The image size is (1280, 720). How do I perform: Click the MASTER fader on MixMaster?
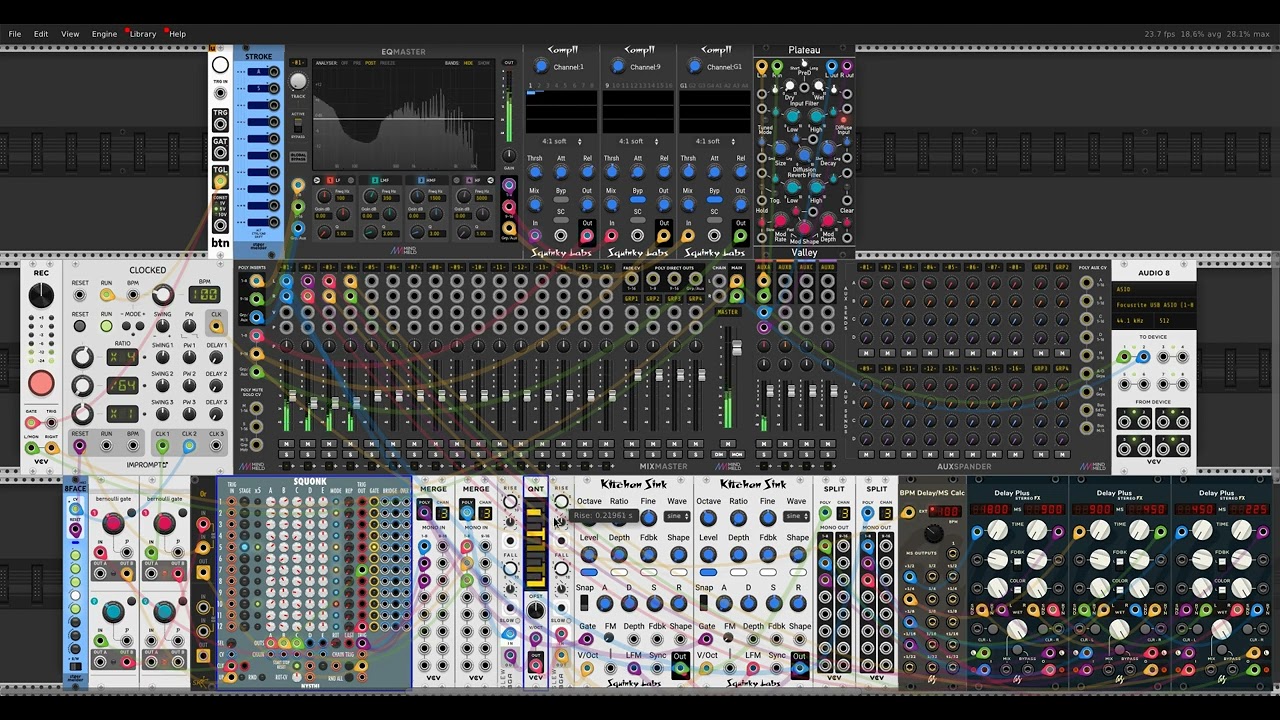pyautogui.click(x=737, y=349)
